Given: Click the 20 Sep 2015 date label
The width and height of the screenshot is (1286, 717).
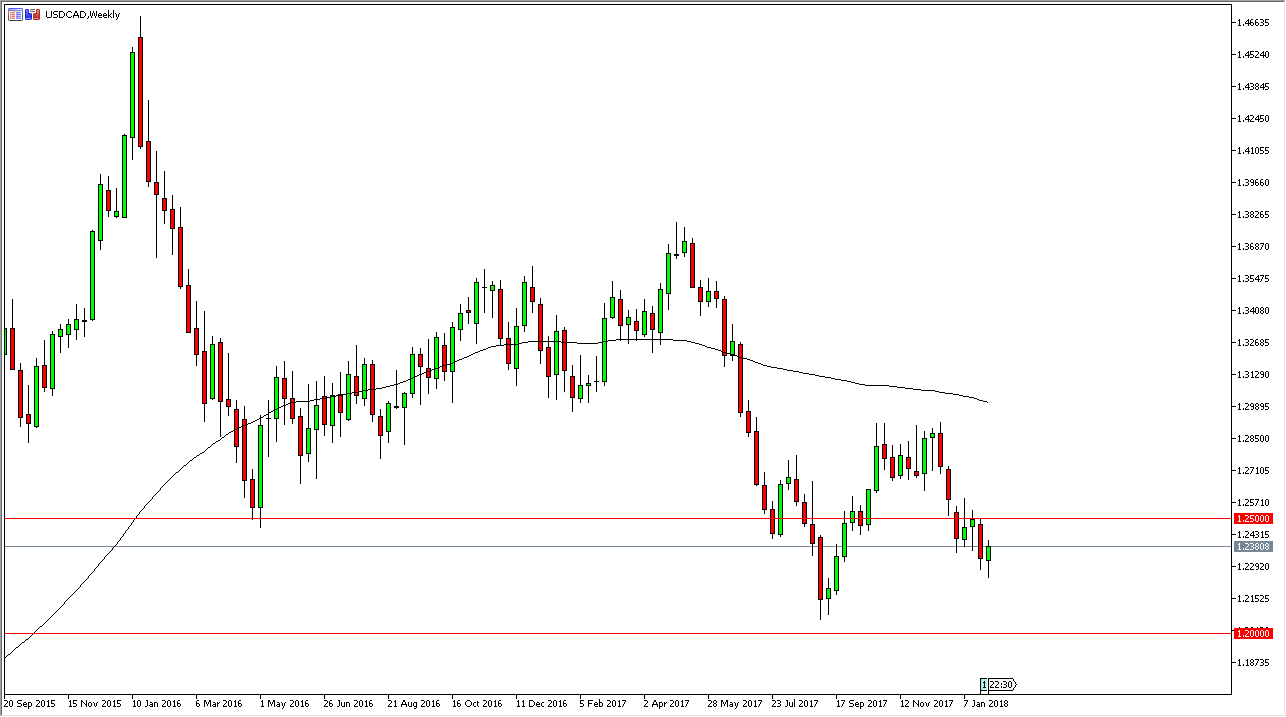Looking at the screenshot, I should tap(29, 704).
